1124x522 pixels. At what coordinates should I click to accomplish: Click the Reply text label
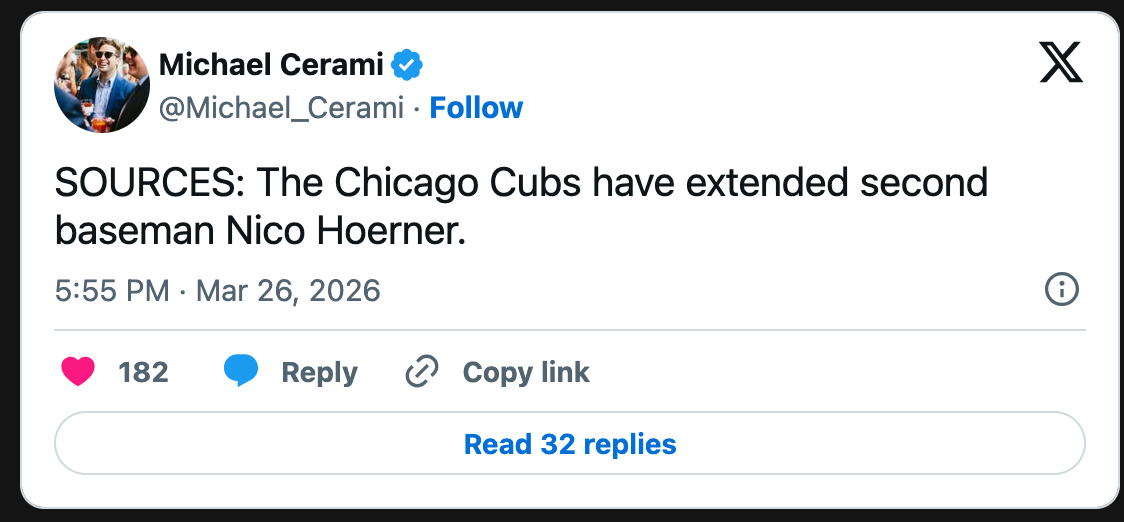pos(319,372)
